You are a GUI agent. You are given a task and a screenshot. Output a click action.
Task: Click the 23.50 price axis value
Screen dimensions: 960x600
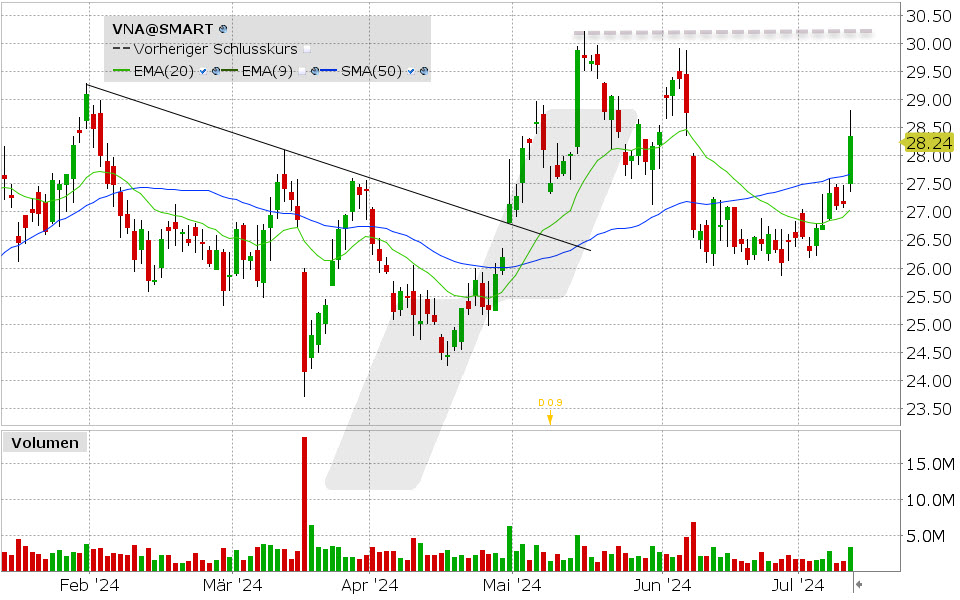(929, 409)
